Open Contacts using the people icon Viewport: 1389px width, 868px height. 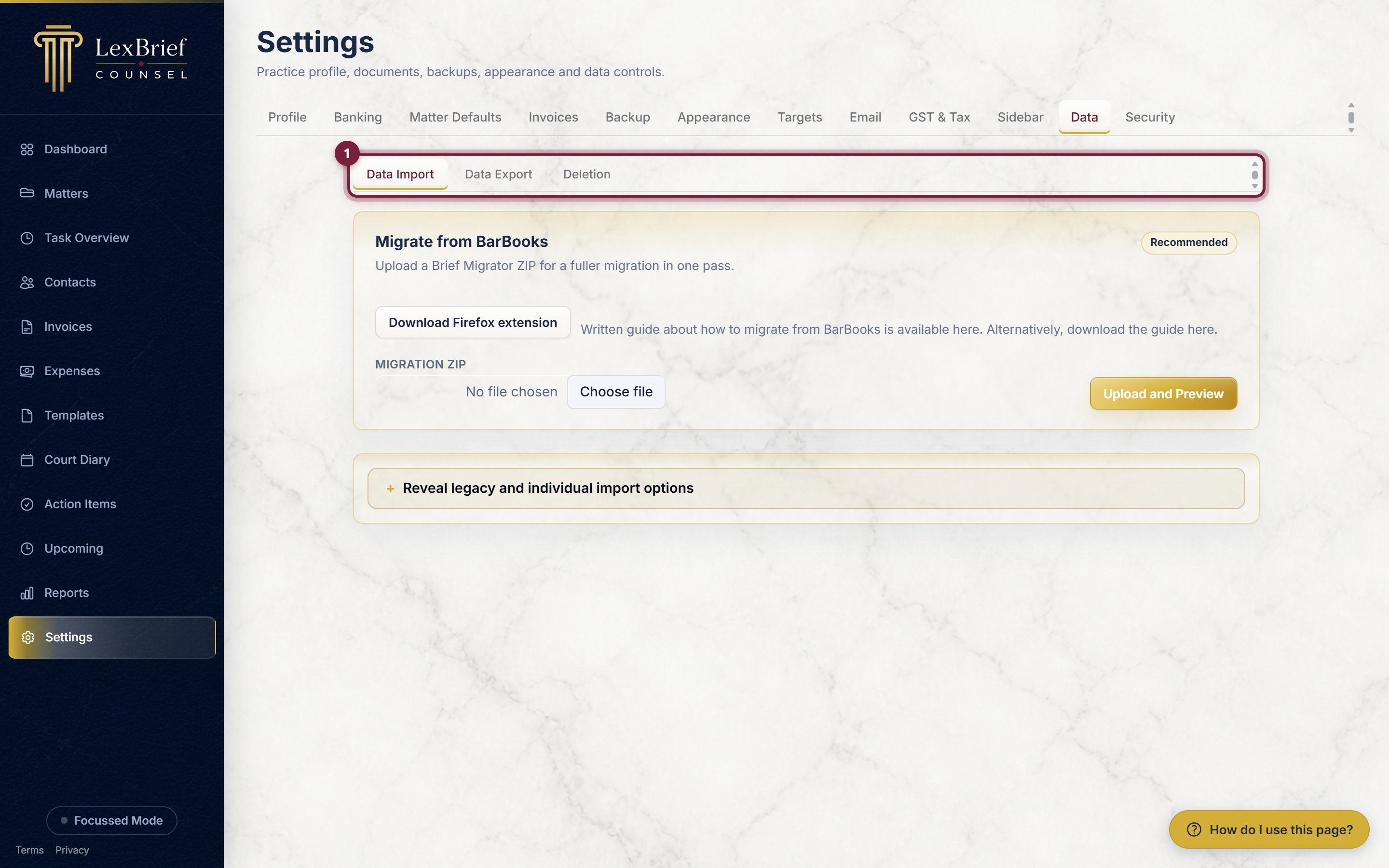click(27, 283)
